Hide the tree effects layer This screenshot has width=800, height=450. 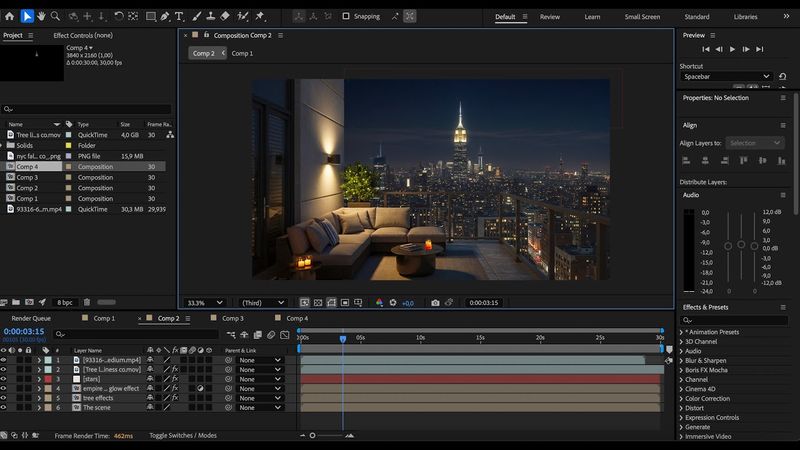pyautogui.click(x=4, y=398)
